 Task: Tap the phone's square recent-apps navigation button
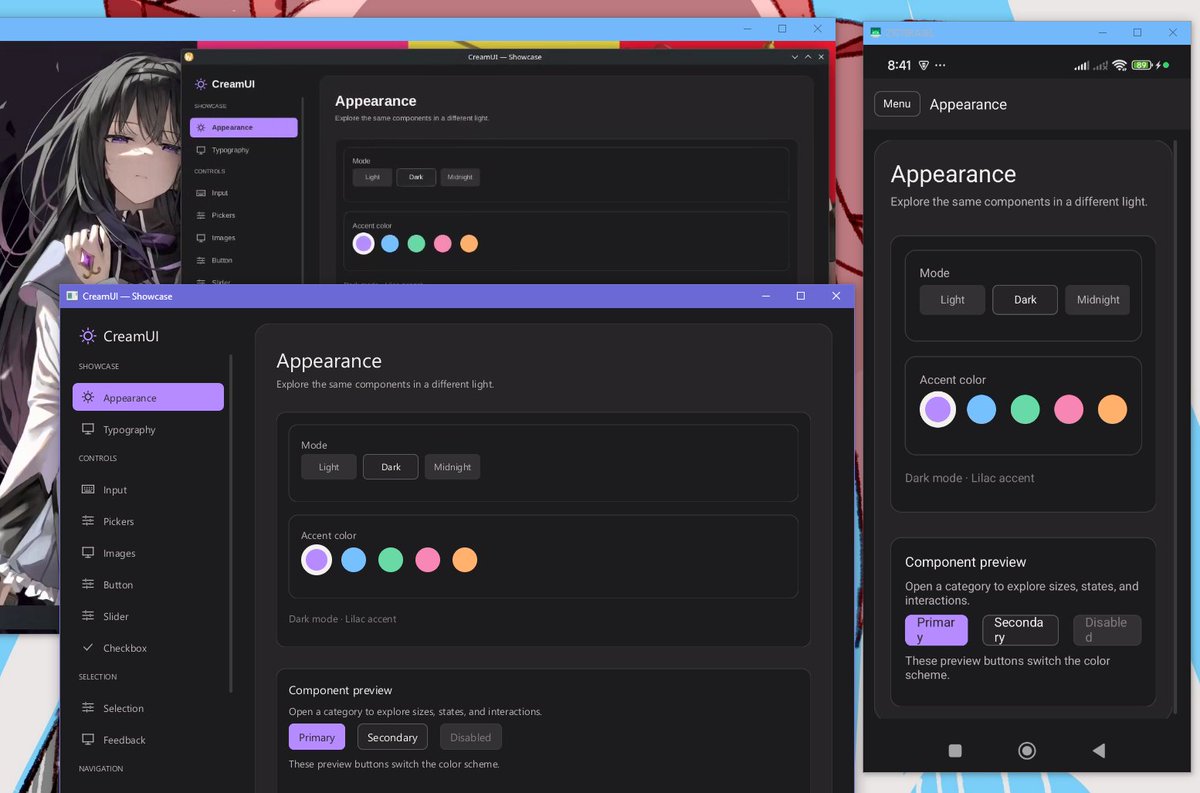point(955,751)
